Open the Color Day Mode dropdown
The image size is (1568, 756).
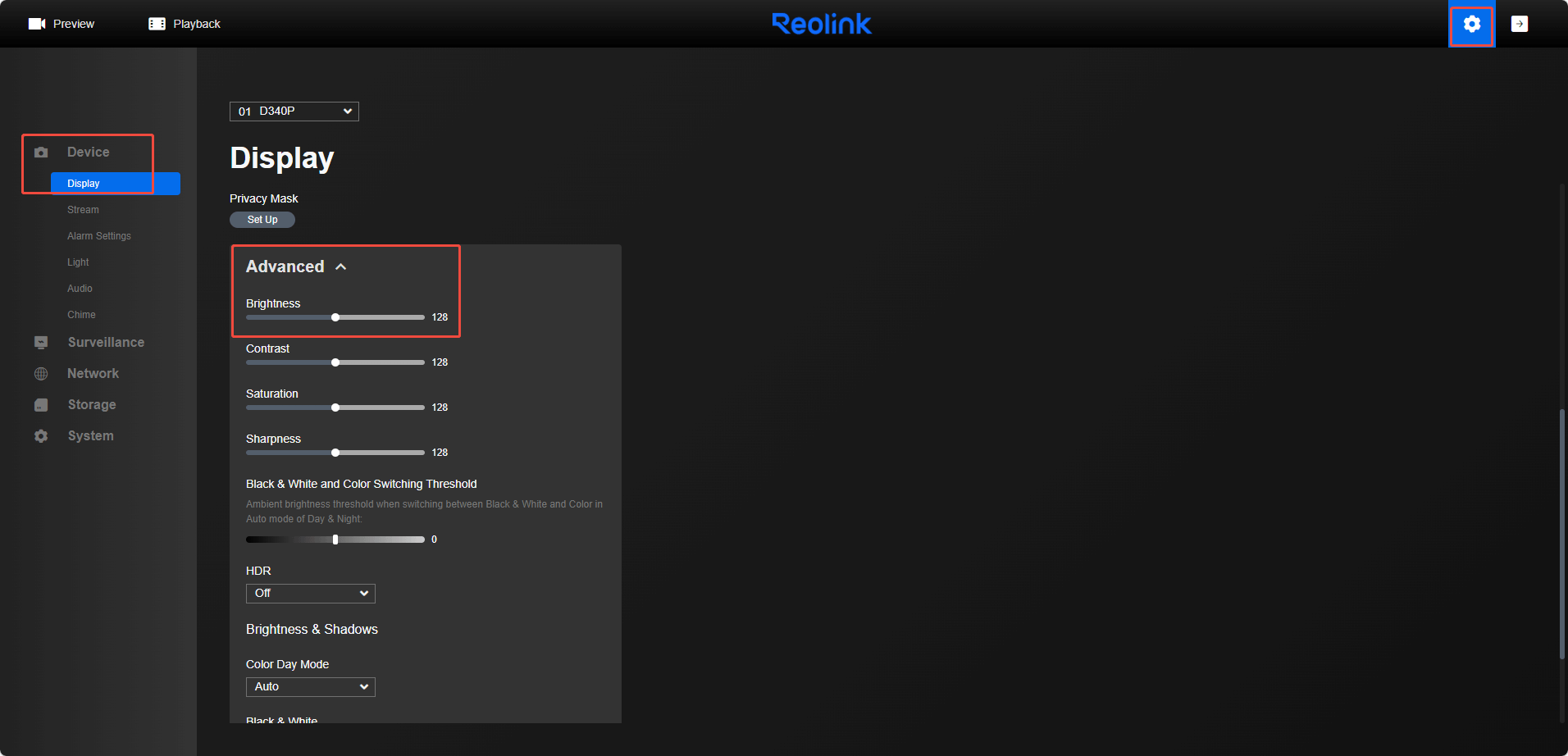pos(310,687)
